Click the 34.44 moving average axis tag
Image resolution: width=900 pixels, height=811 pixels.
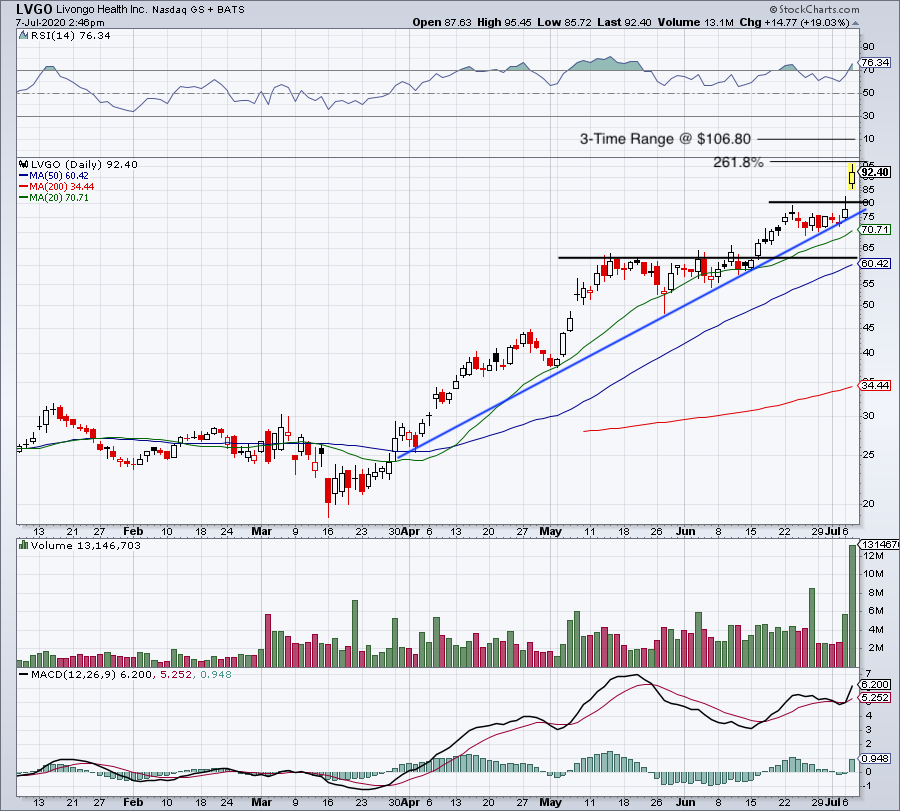click(x=875, y=385)
